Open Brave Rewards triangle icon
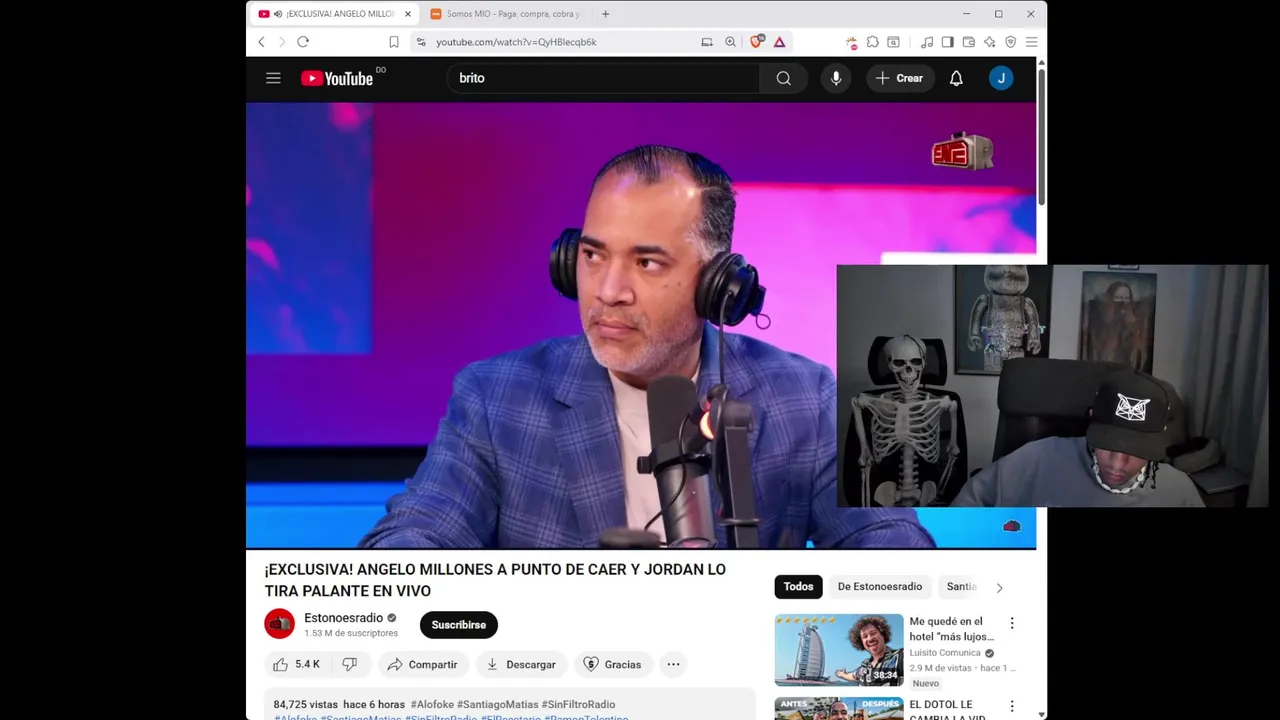Viewport: 1280px width, 720px height. 779,42
